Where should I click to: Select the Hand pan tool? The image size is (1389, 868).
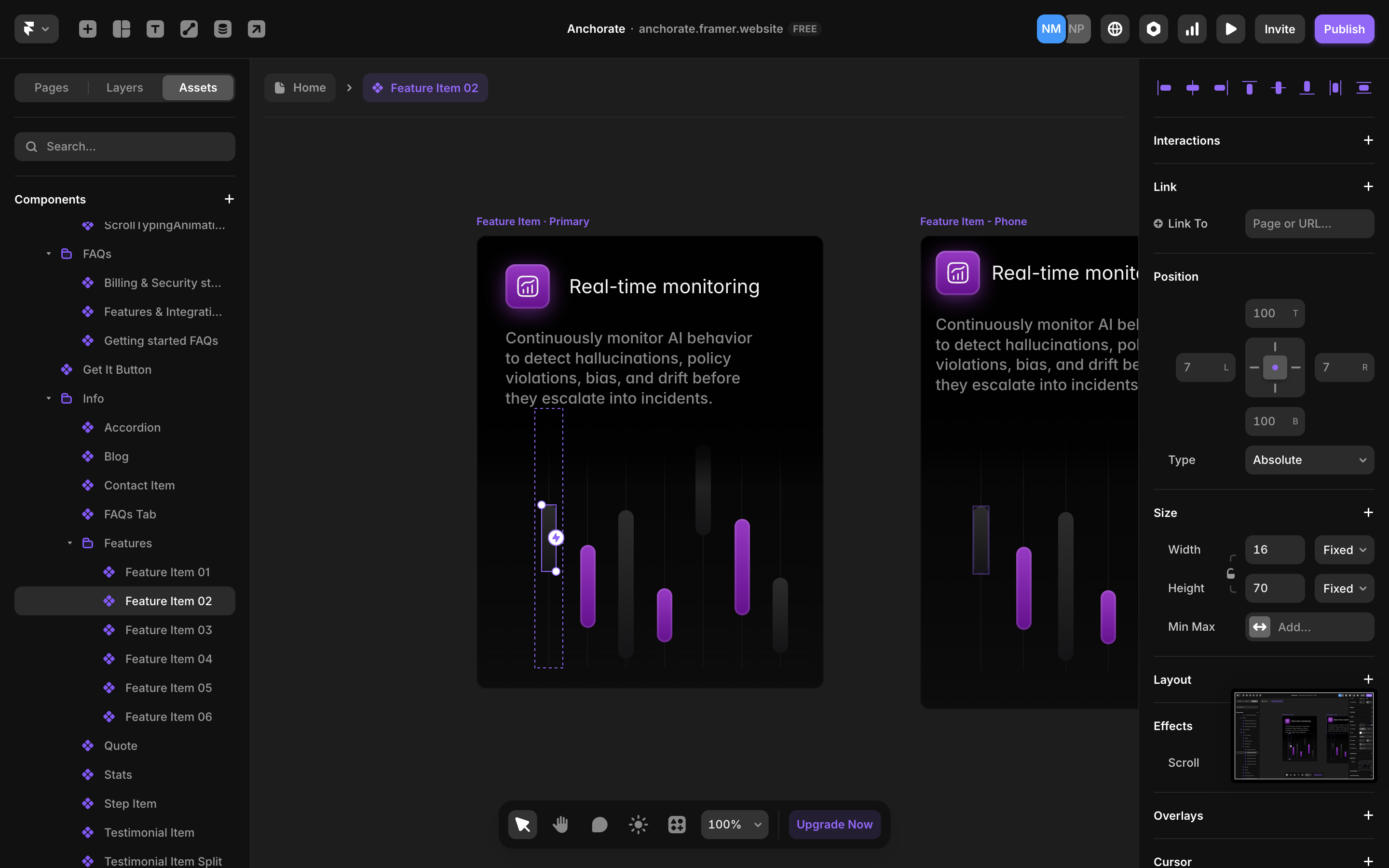pyautogui.click(x=560, y=825)
